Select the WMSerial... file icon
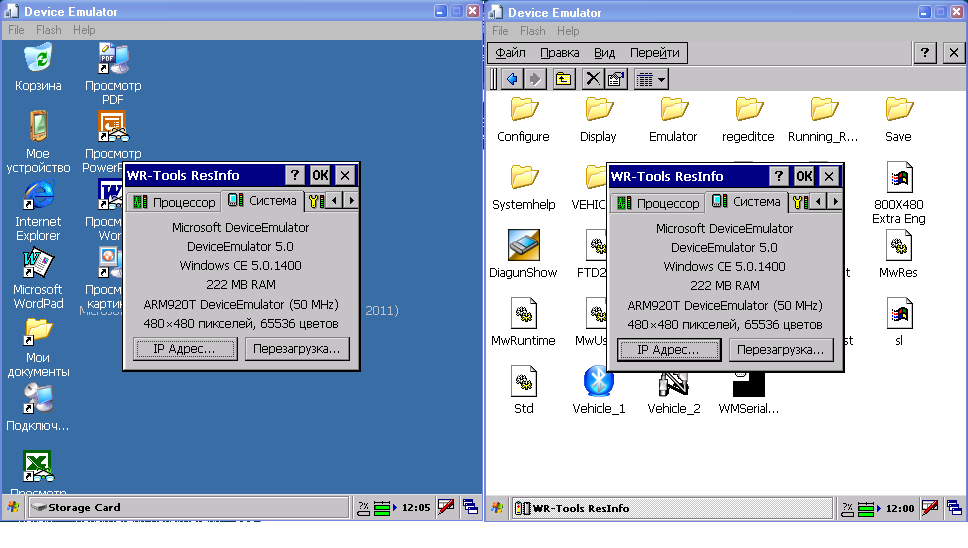Screen dimensions: 968x548 click(749, 392)
